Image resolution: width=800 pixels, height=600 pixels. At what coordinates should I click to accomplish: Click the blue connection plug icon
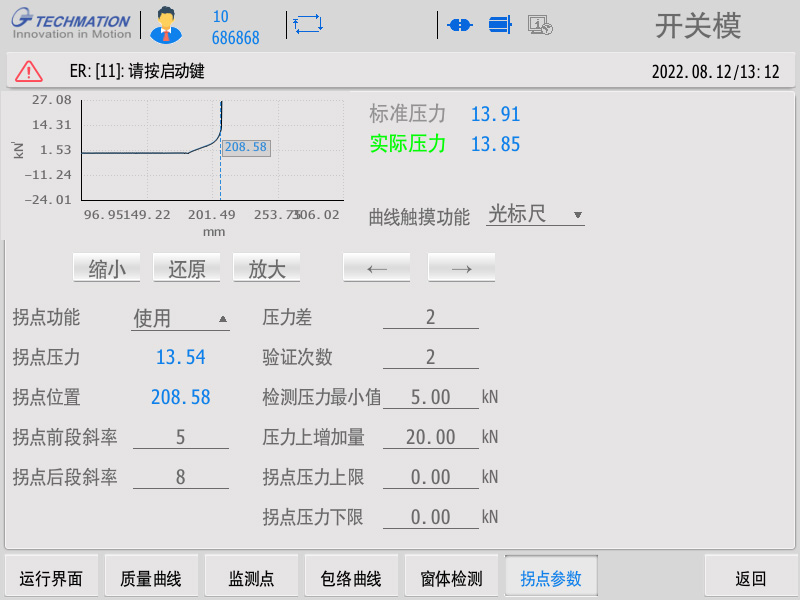click(460, 26)
